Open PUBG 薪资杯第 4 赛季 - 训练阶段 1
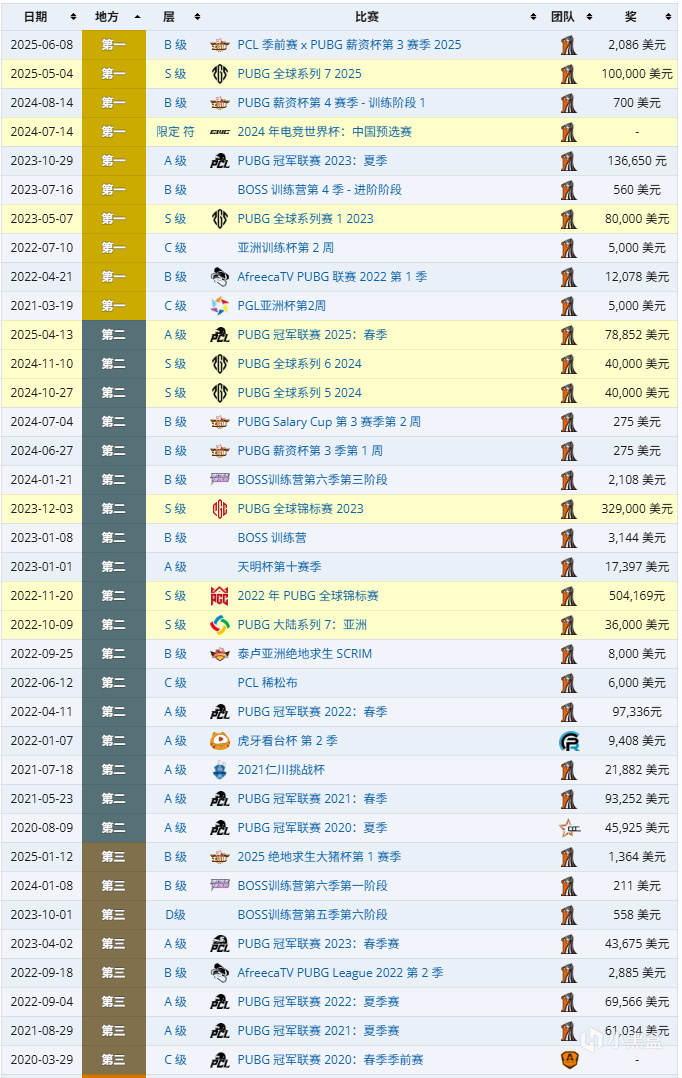The image size is (682, 1078). pyautogui.click(x=331, y=102)
